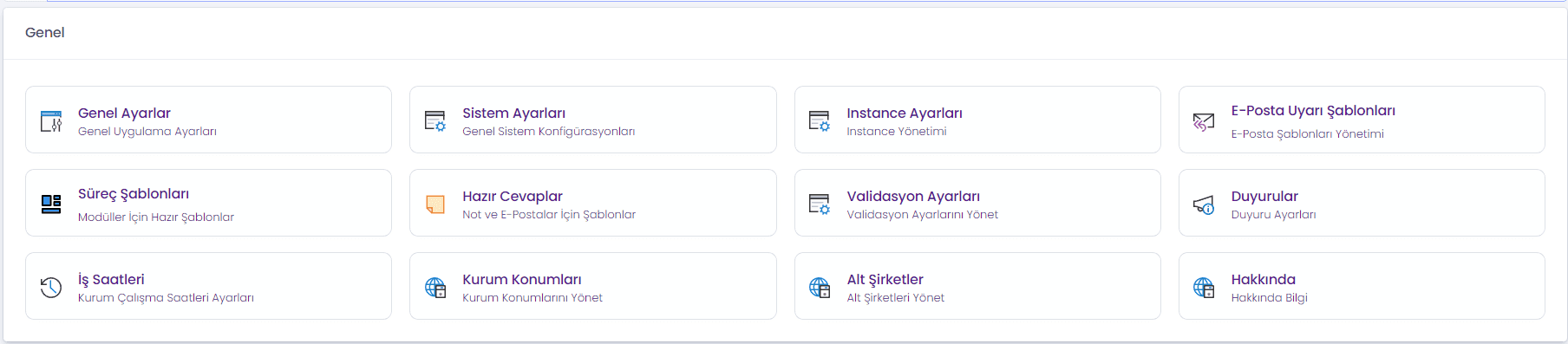Open the Sistem Ayarları title
Image resolution: width=1568 pixels, height=344 pixels.
[x=513, y=113]
